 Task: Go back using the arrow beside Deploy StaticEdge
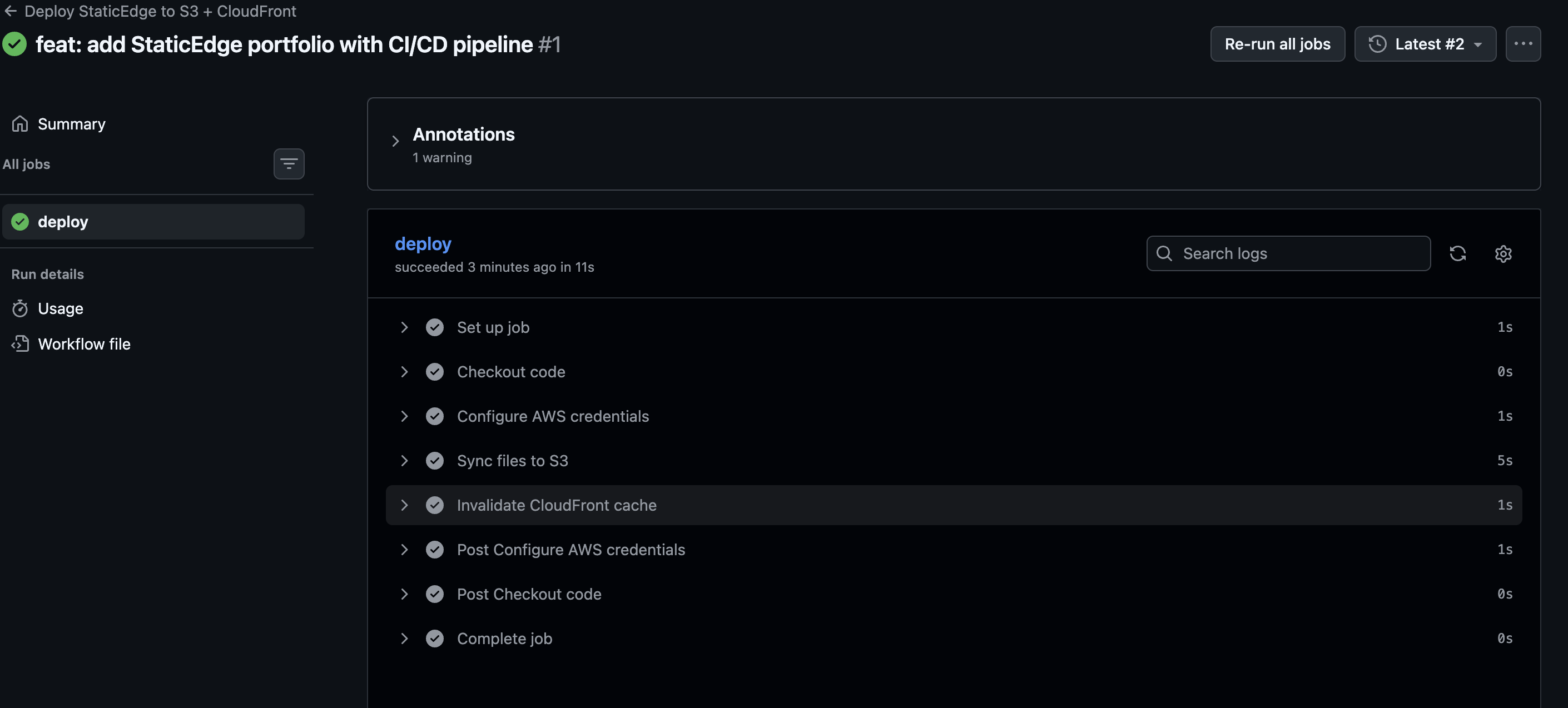pos(11,11)
